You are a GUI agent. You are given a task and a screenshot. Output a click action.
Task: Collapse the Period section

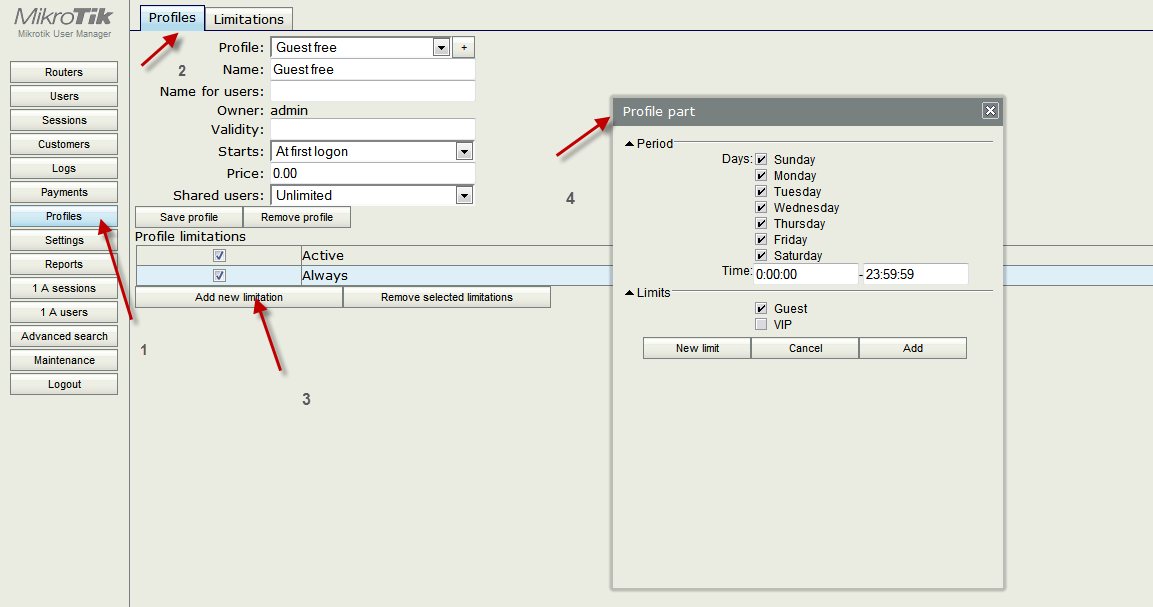[629, 143]
